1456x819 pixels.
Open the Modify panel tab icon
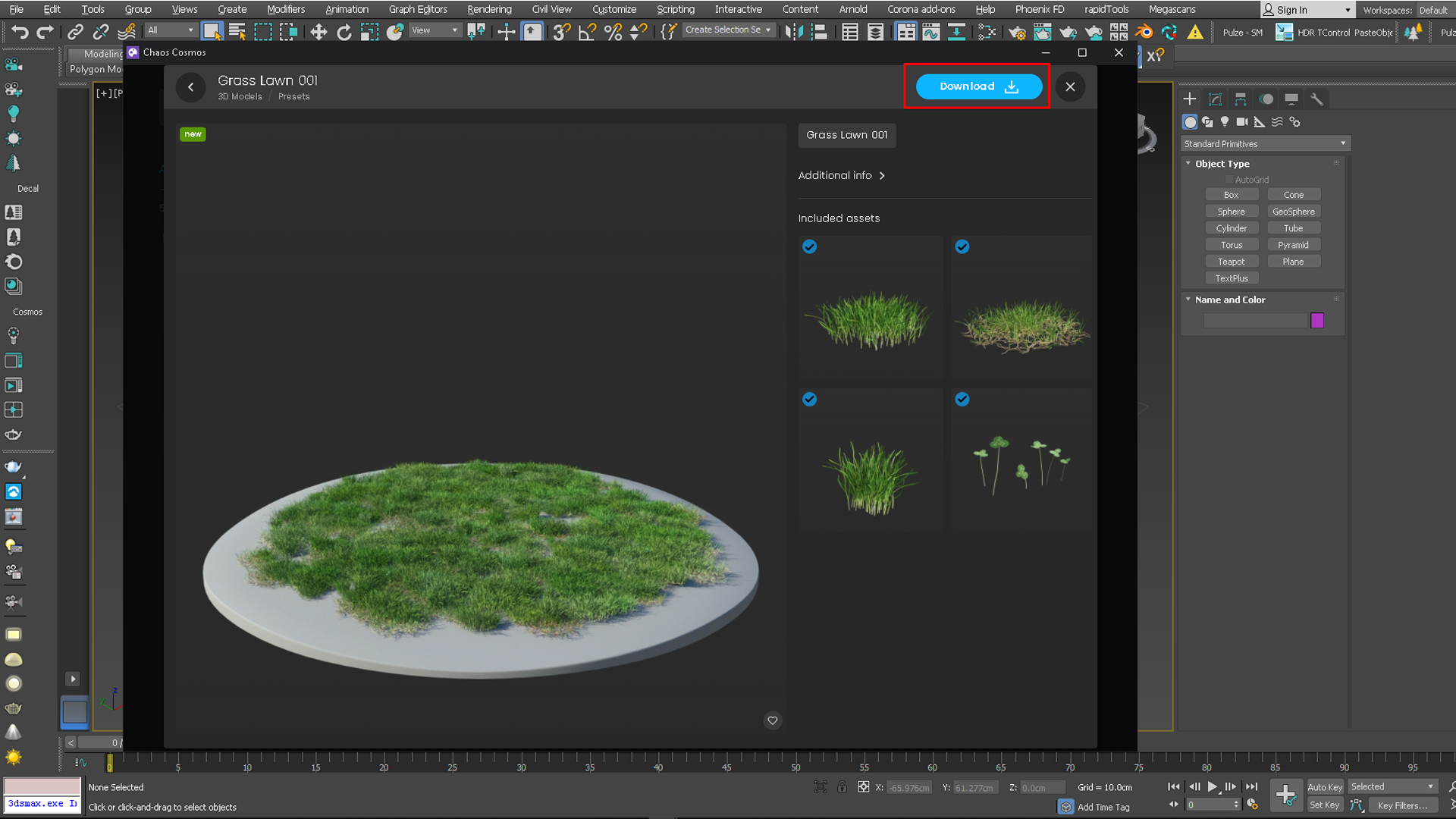pyautogui.click(x=1215, y=99)
